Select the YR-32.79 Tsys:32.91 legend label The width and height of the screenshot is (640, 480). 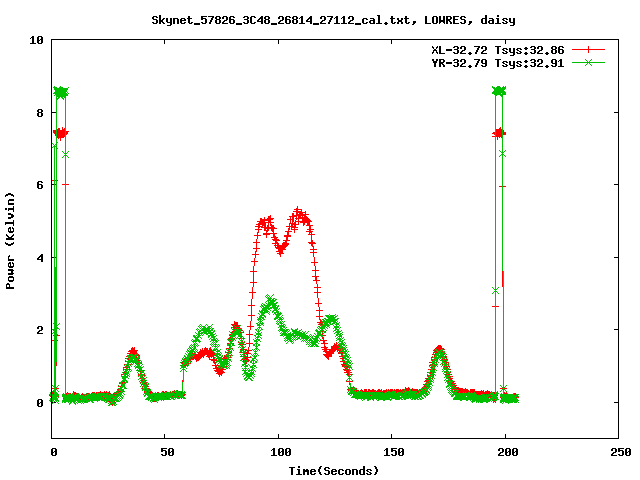[498, 63]
